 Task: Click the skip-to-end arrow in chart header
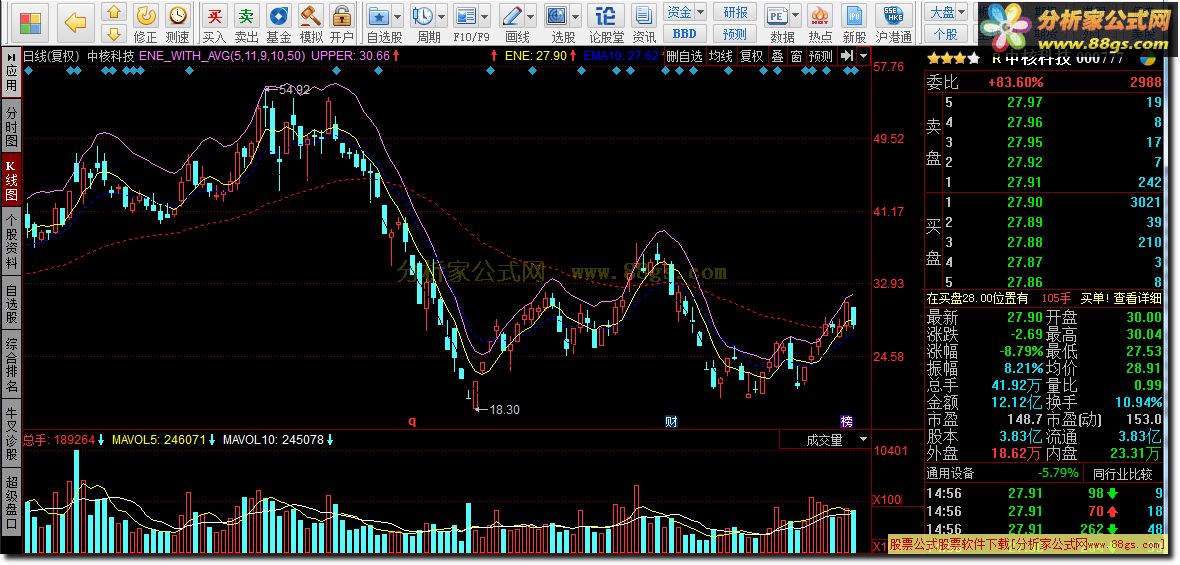click(x=847, y=56)
